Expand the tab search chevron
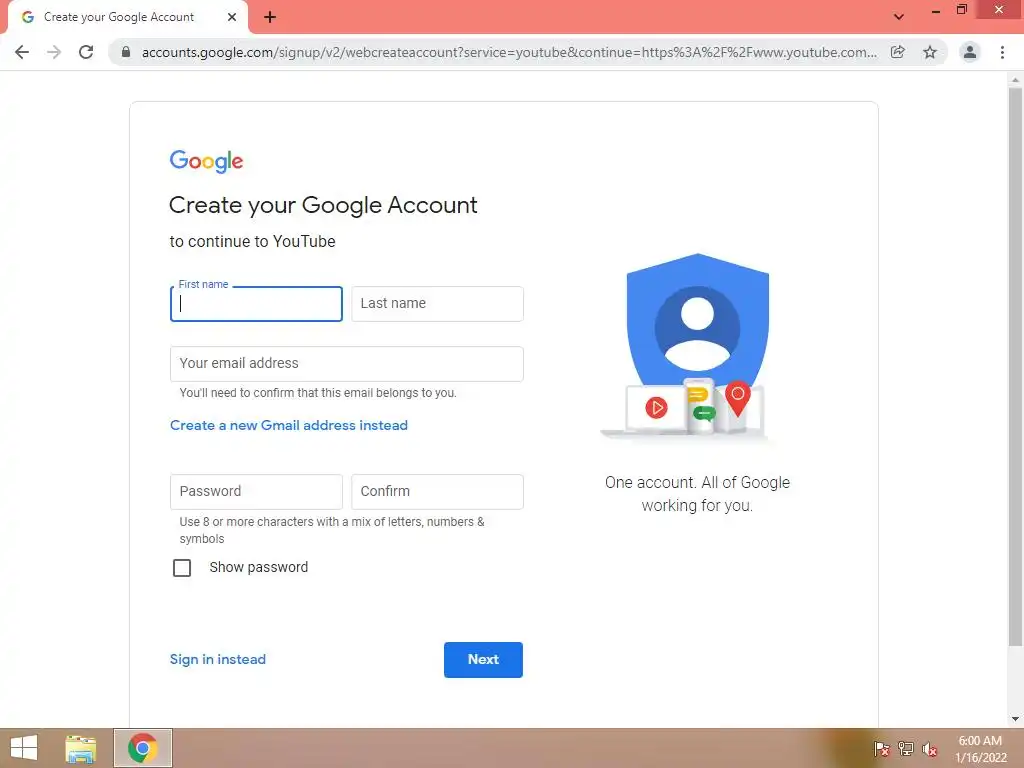This screenshot has width=1024, height=768. 899,17
